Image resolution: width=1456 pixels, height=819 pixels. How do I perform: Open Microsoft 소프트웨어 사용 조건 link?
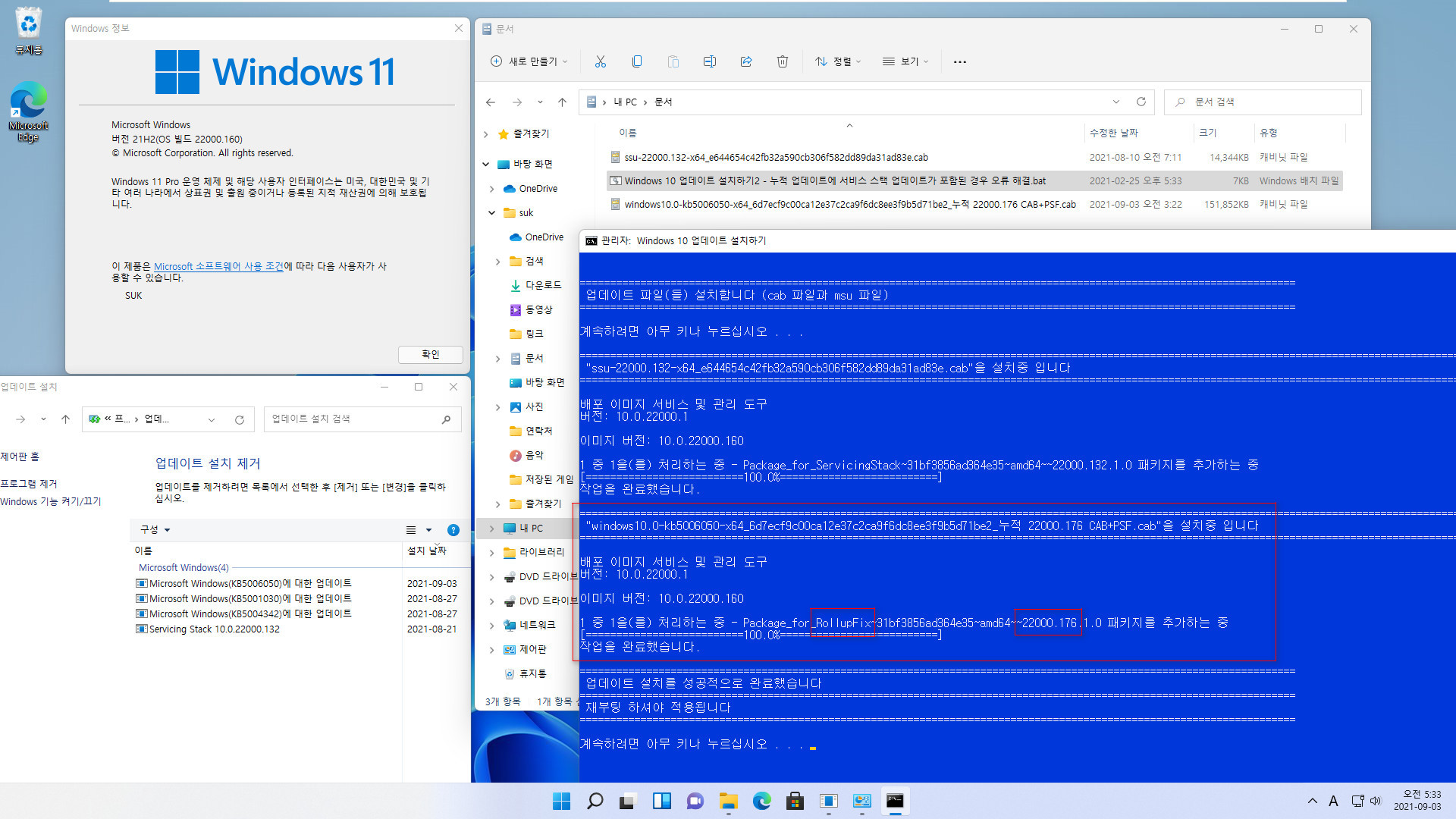point(218,266)
